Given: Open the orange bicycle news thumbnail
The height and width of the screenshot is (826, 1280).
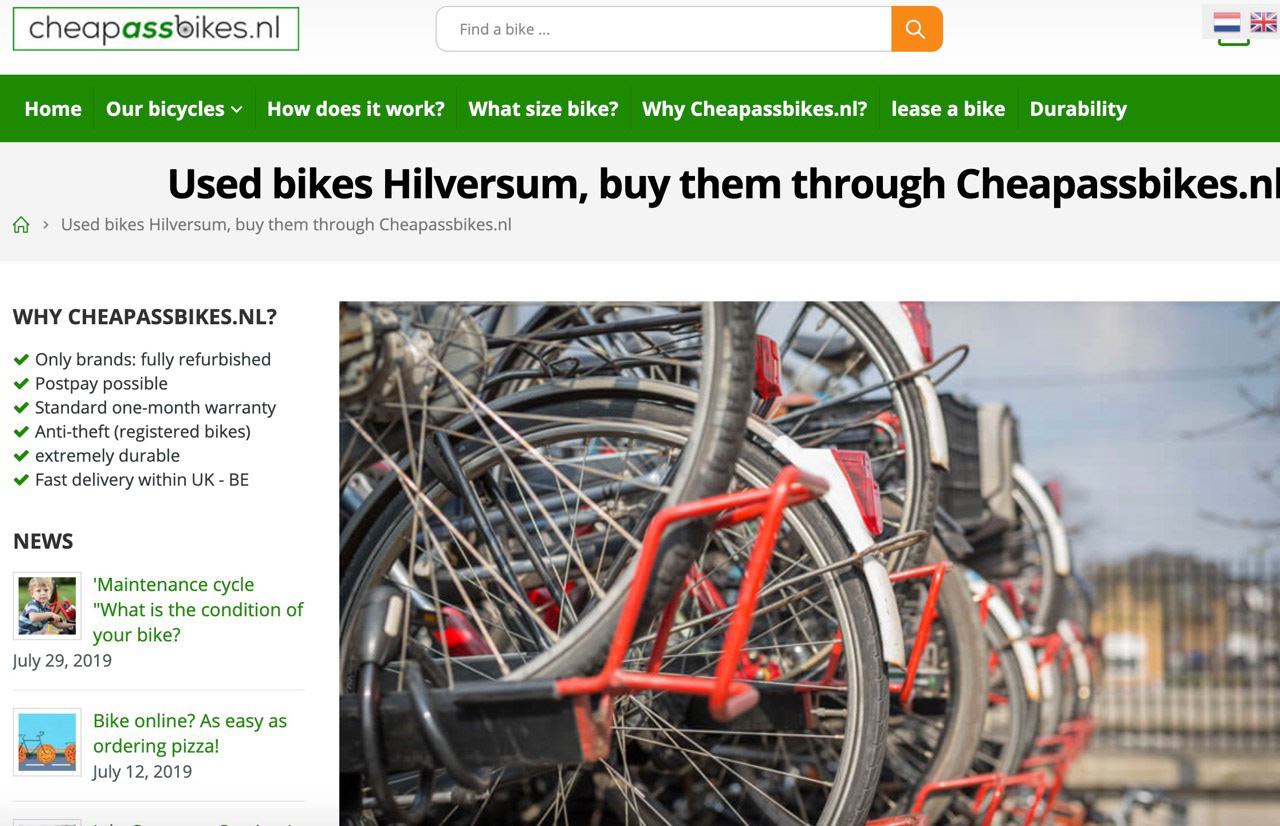Looking at the screenshot, I should tap(47, 742).
